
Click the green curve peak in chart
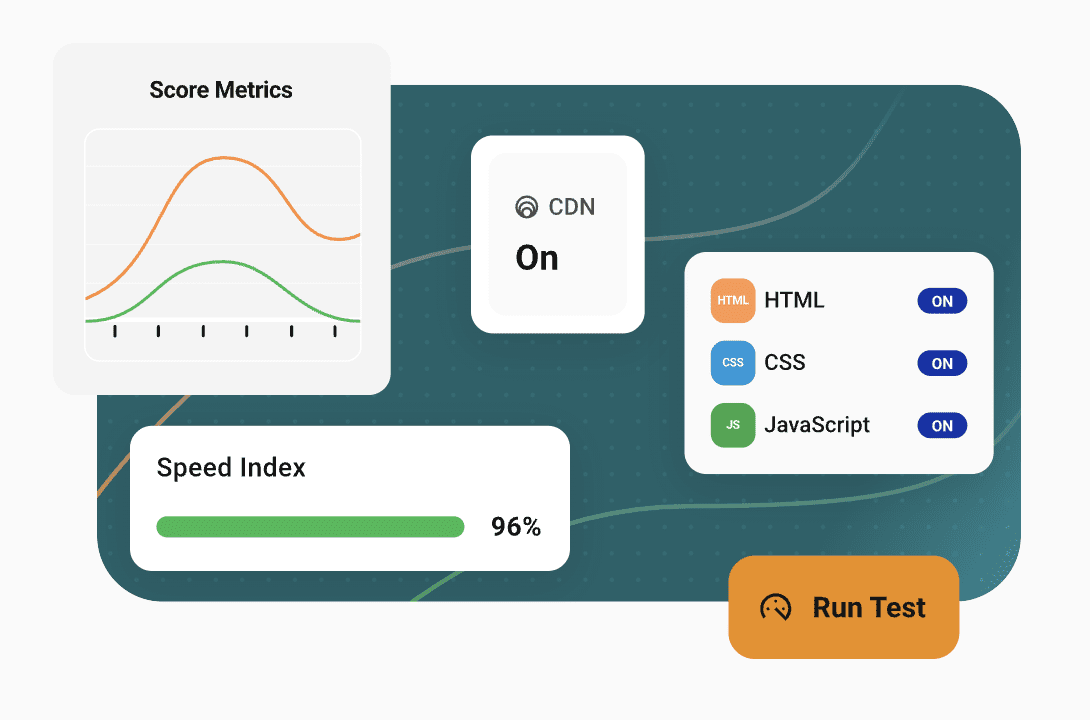click(x=222, y=262)
